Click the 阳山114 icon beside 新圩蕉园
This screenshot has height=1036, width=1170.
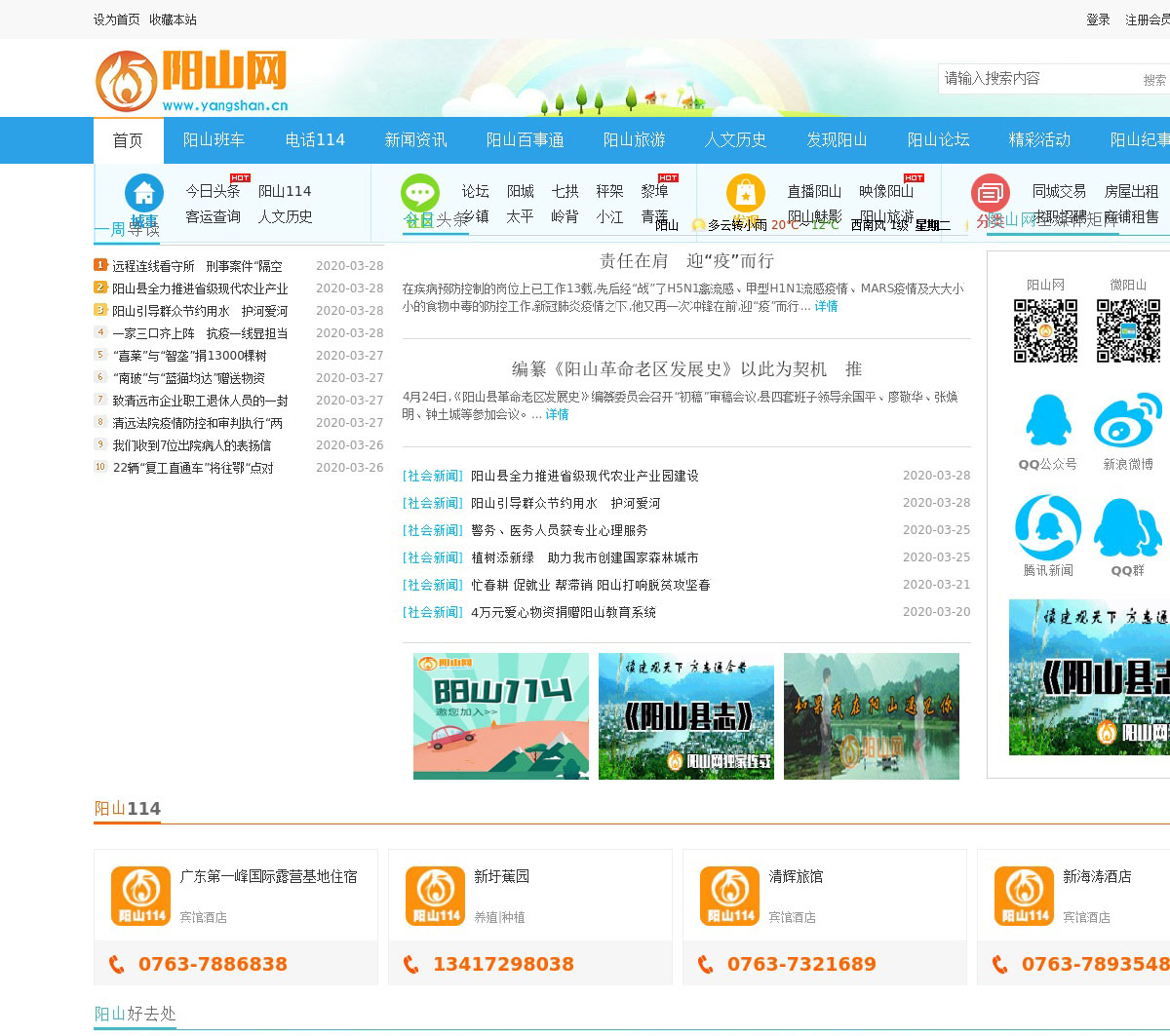click(435, 896)
